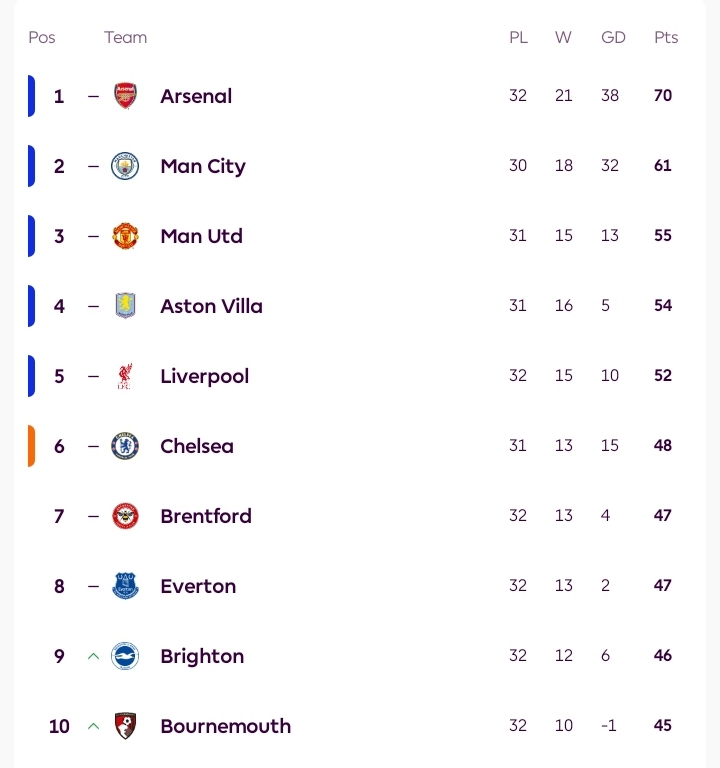Open the Man City team link

click(203, 166)
